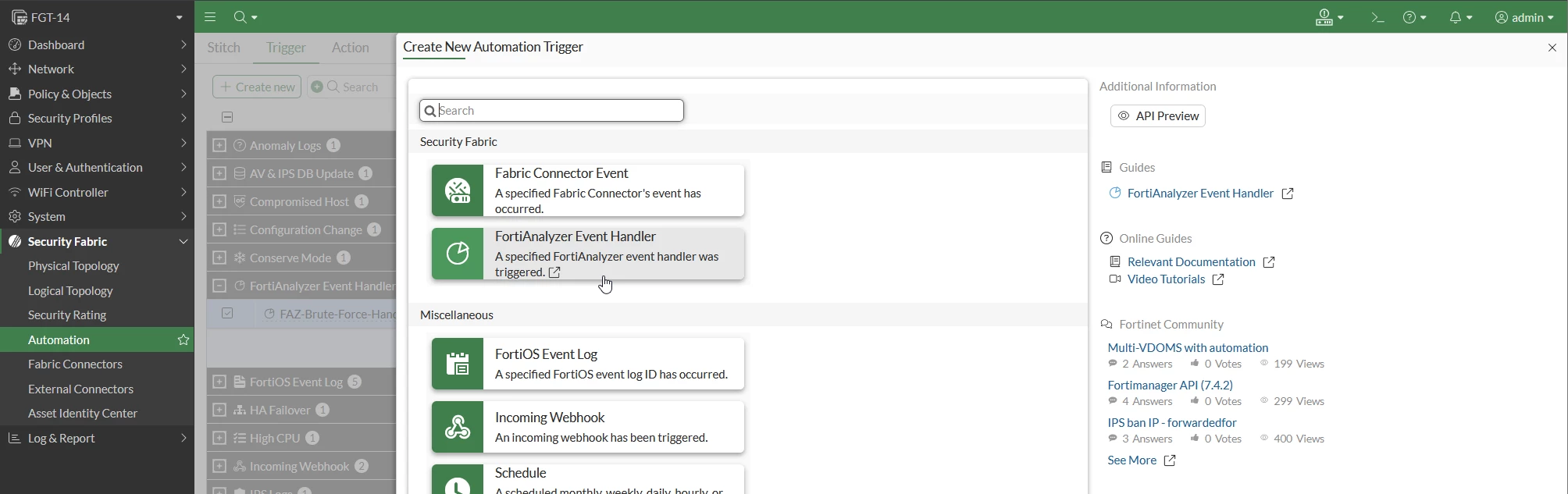Viewport: 1568px width, 494px height.
Task: Collapse FortiAnalyzer Event Handler group
Action: click(x=219, y=286)
